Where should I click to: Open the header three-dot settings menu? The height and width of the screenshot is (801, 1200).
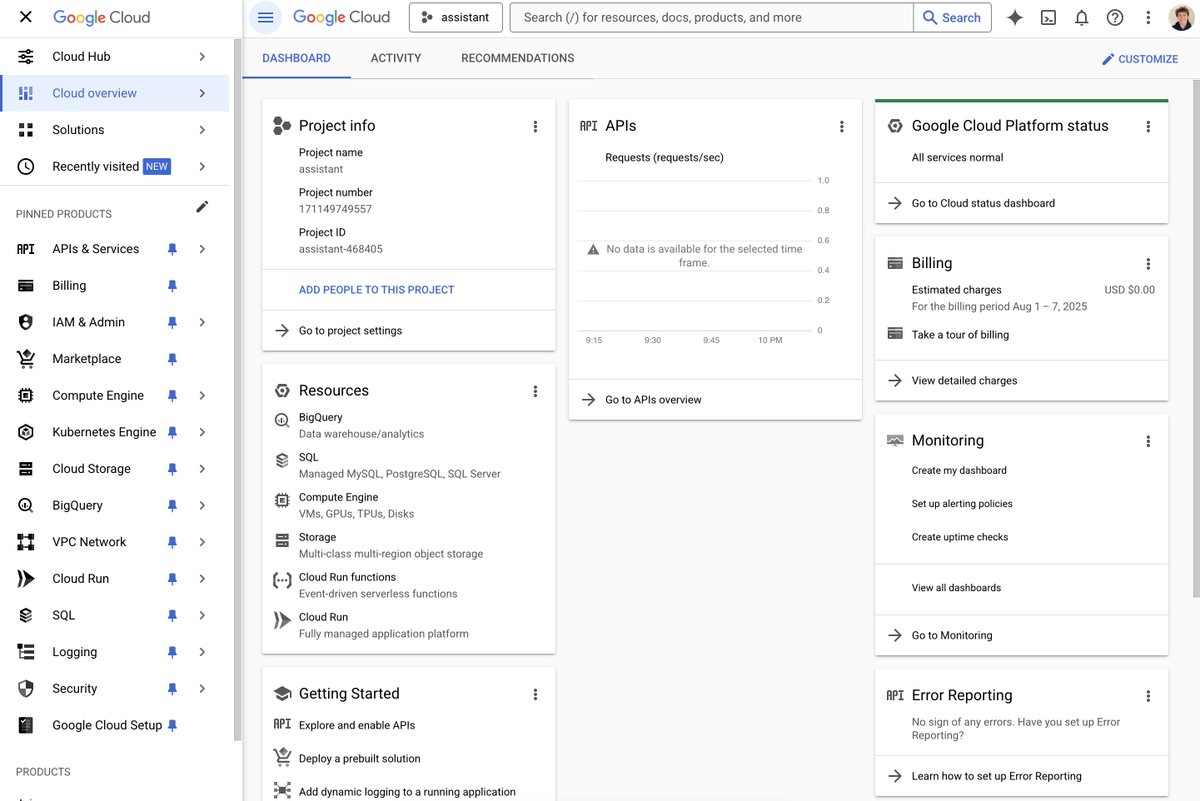point(1148,17)
